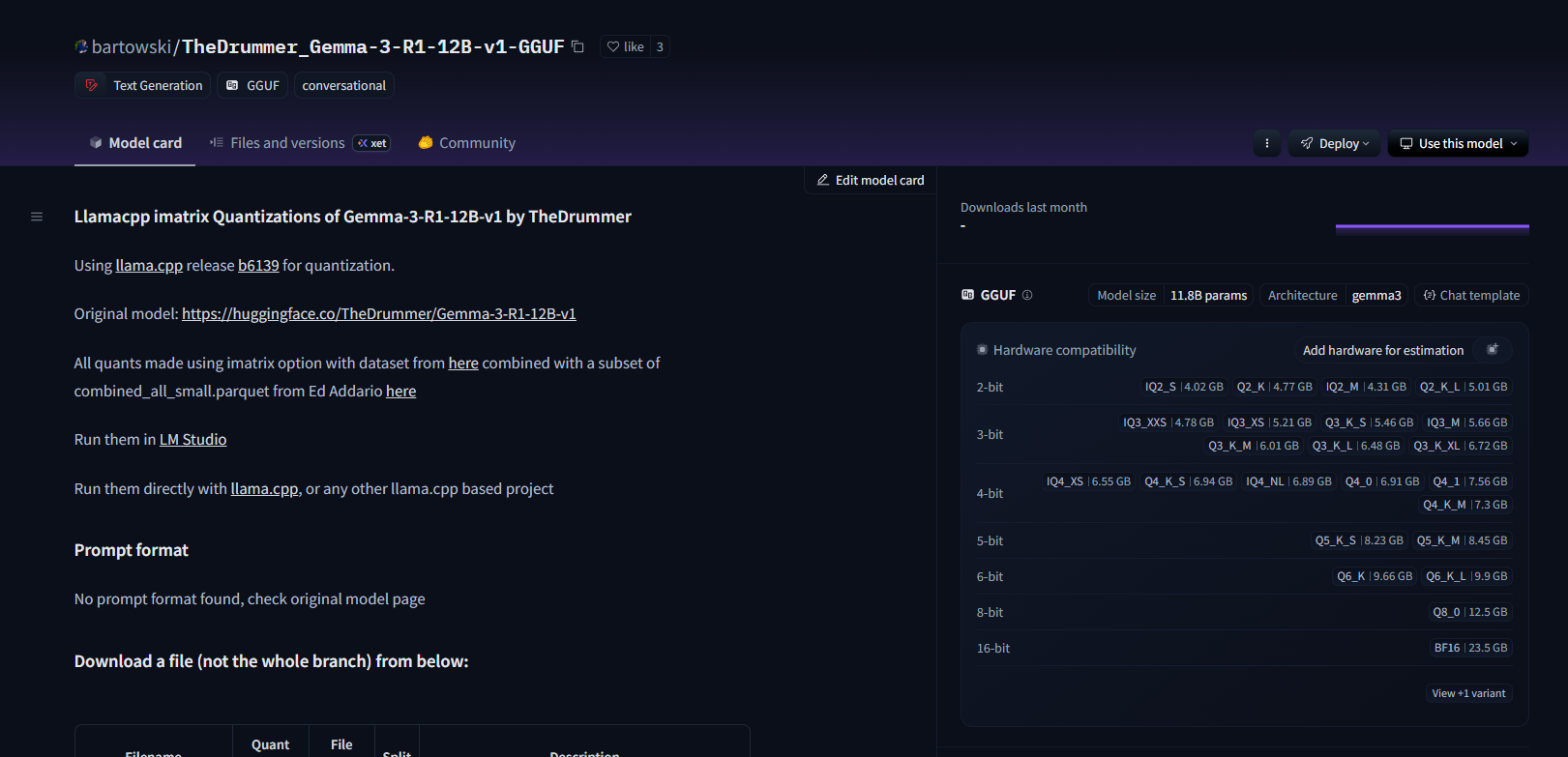Click the GGUF tag
This screenshot has width=1568, height=757.
click(252, 85)
